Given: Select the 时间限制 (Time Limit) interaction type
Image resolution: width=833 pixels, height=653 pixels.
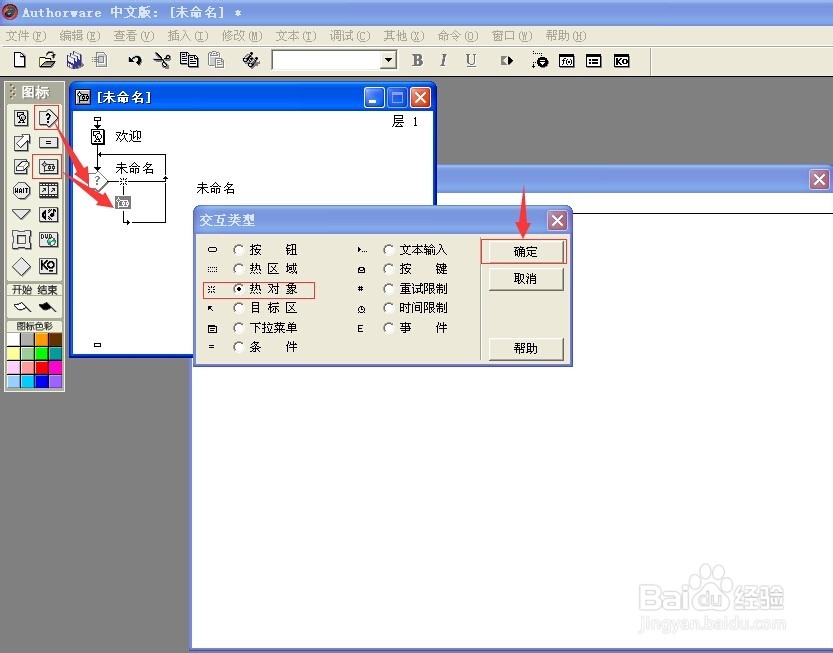Looking at the screenshot, I should [x=389, y=308].
